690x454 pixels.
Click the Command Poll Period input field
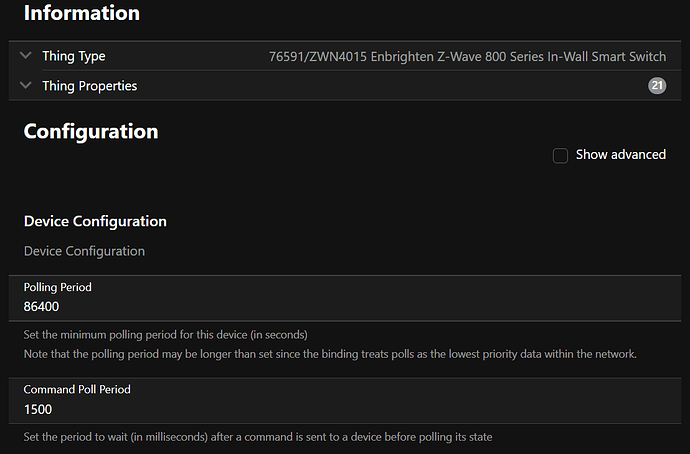345,409
